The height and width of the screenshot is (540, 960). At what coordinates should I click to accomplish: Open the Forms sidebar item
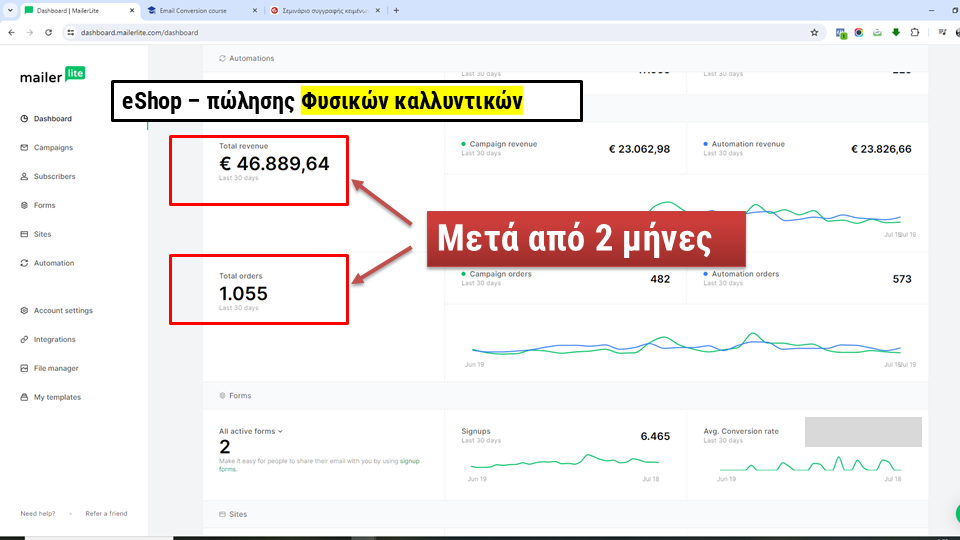44,205
